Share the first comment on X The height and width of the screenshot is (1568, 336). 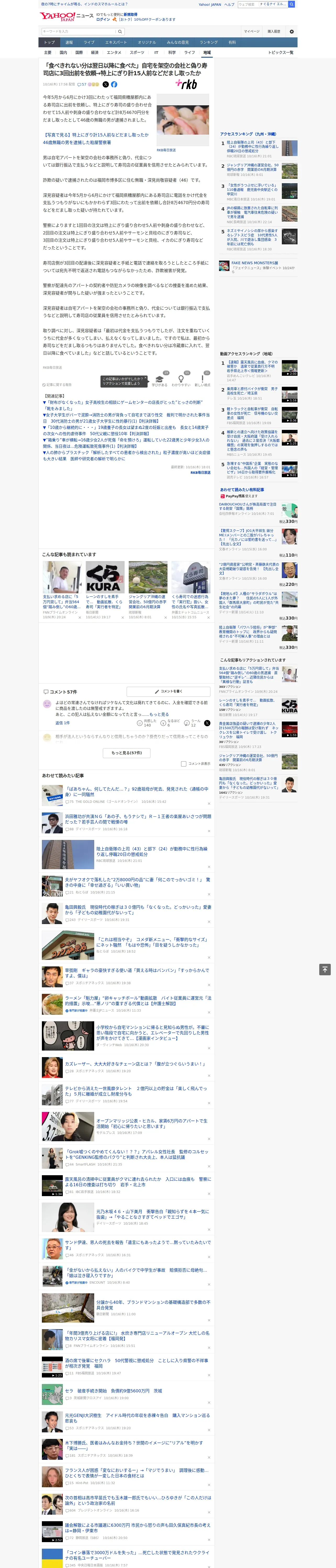tap(207, 723)
